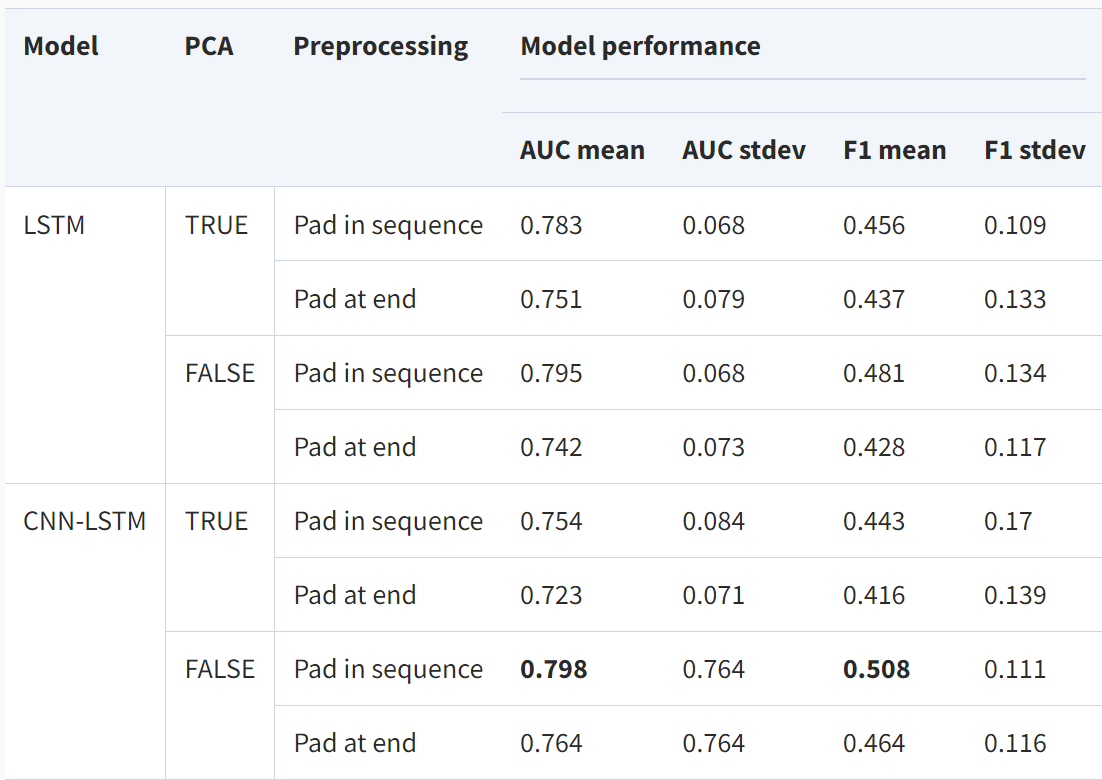Click the F1 stdev subheader

[x=1034, y=150]
